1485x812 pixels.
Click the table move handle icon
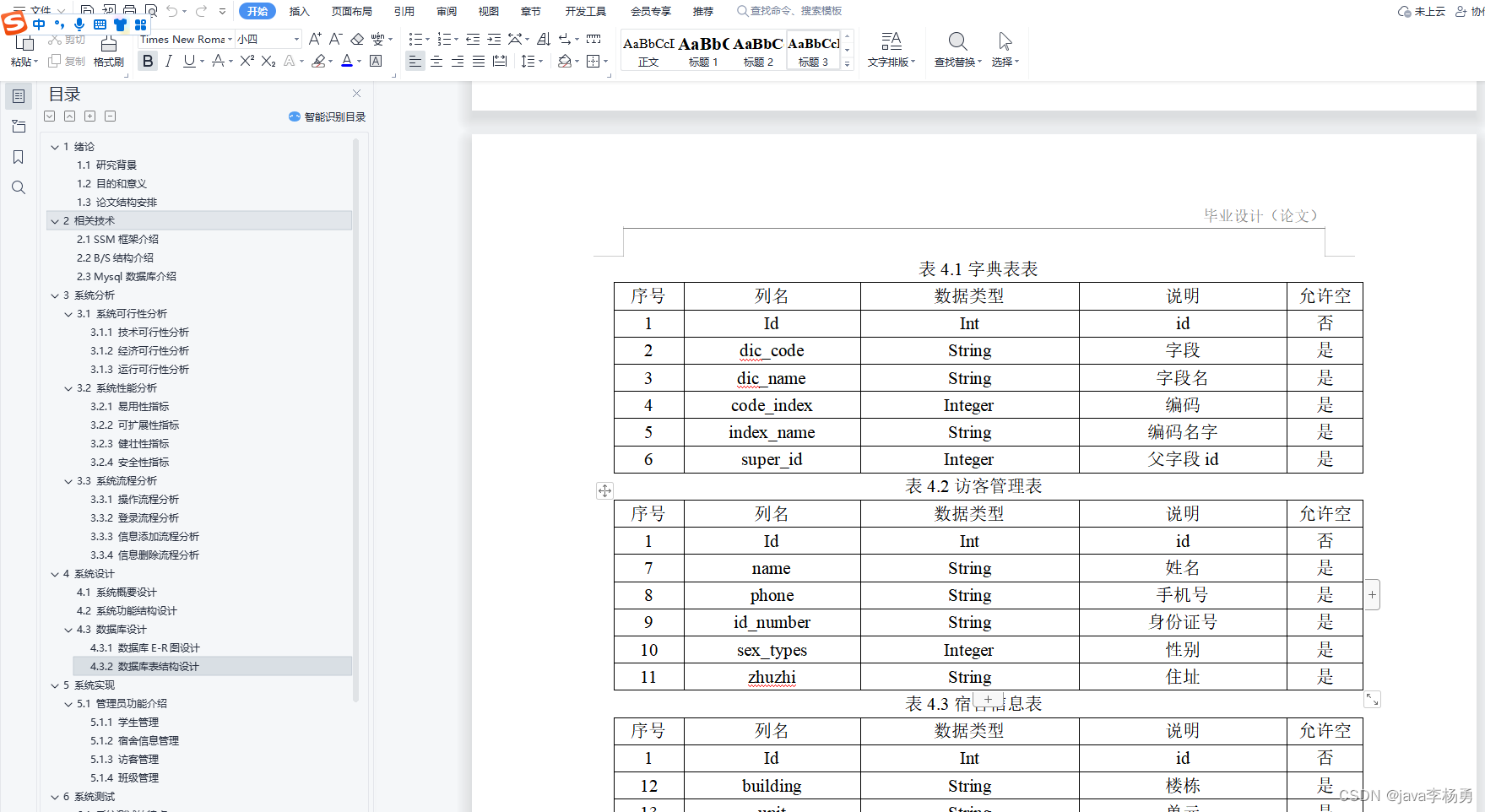tap(604, 490)
